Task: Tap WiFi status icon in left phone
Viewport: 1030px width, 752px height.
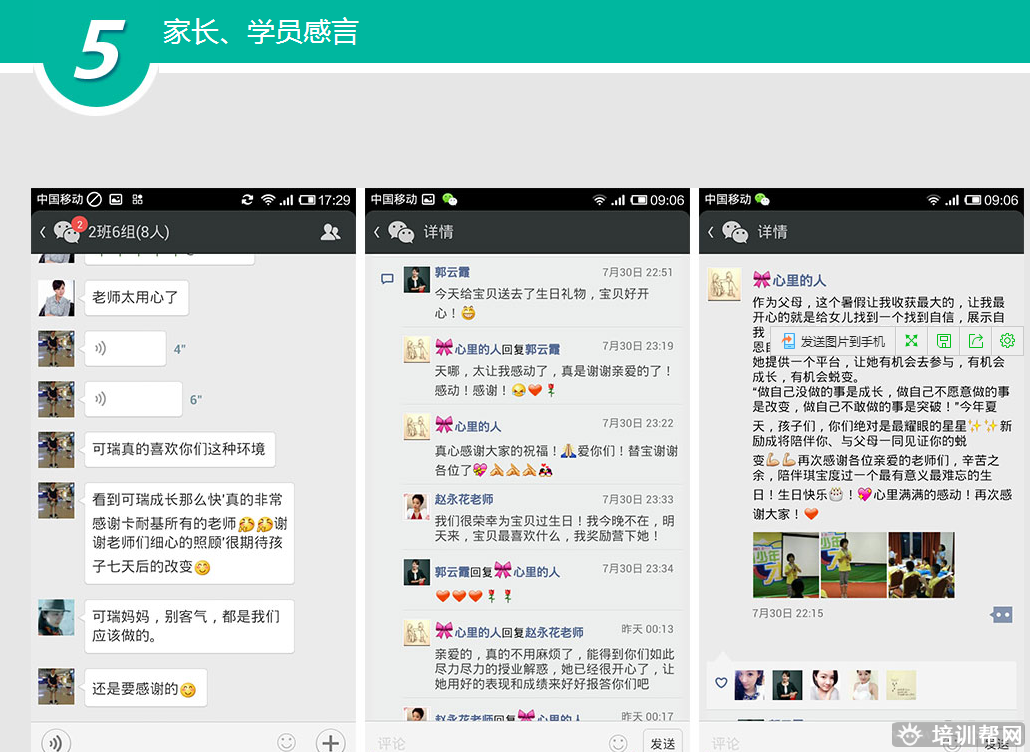Action: point(267,200)
